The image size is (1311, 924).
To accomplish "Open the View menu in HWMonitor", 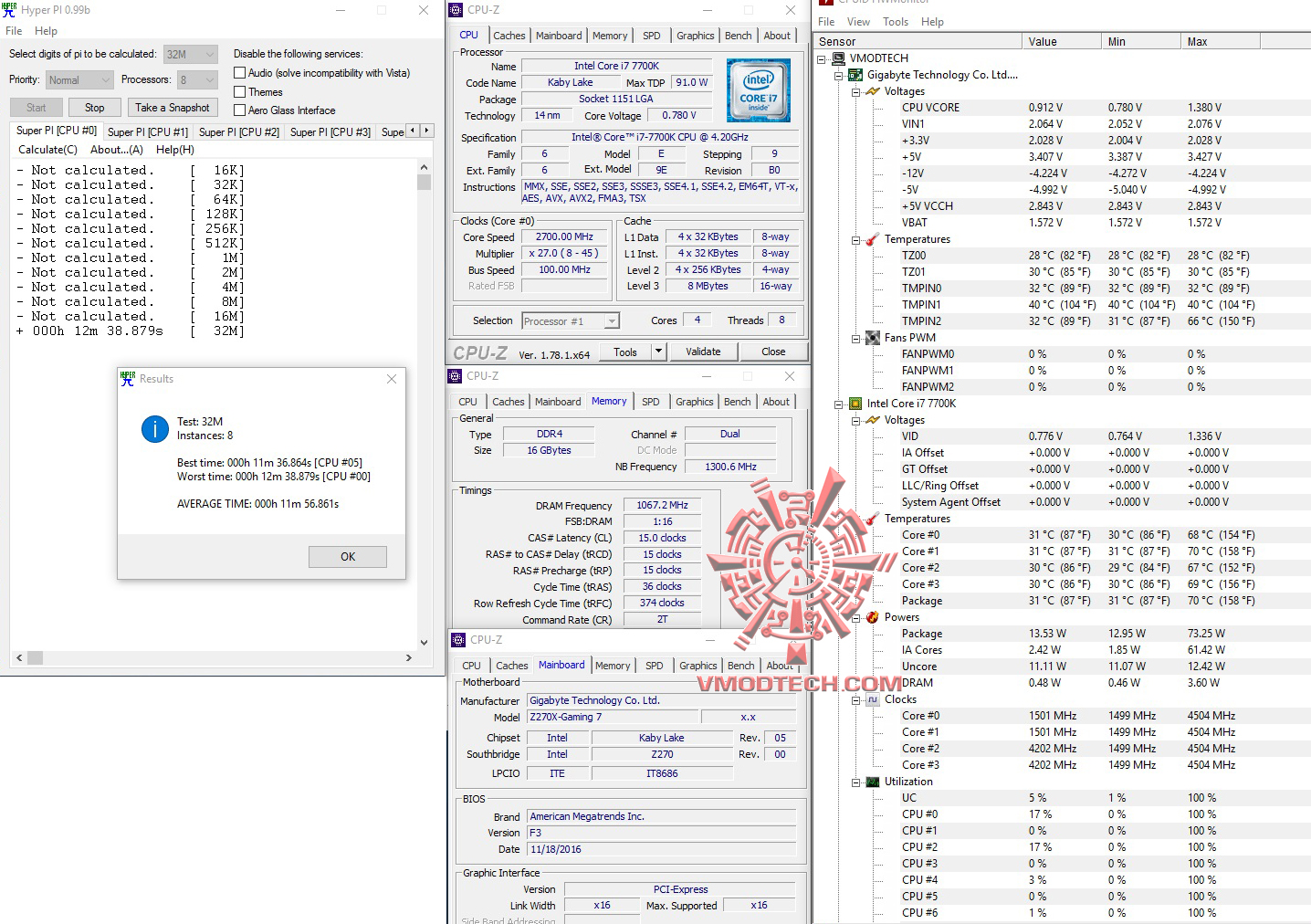I will pyautogui.click(x=857, y=21).
